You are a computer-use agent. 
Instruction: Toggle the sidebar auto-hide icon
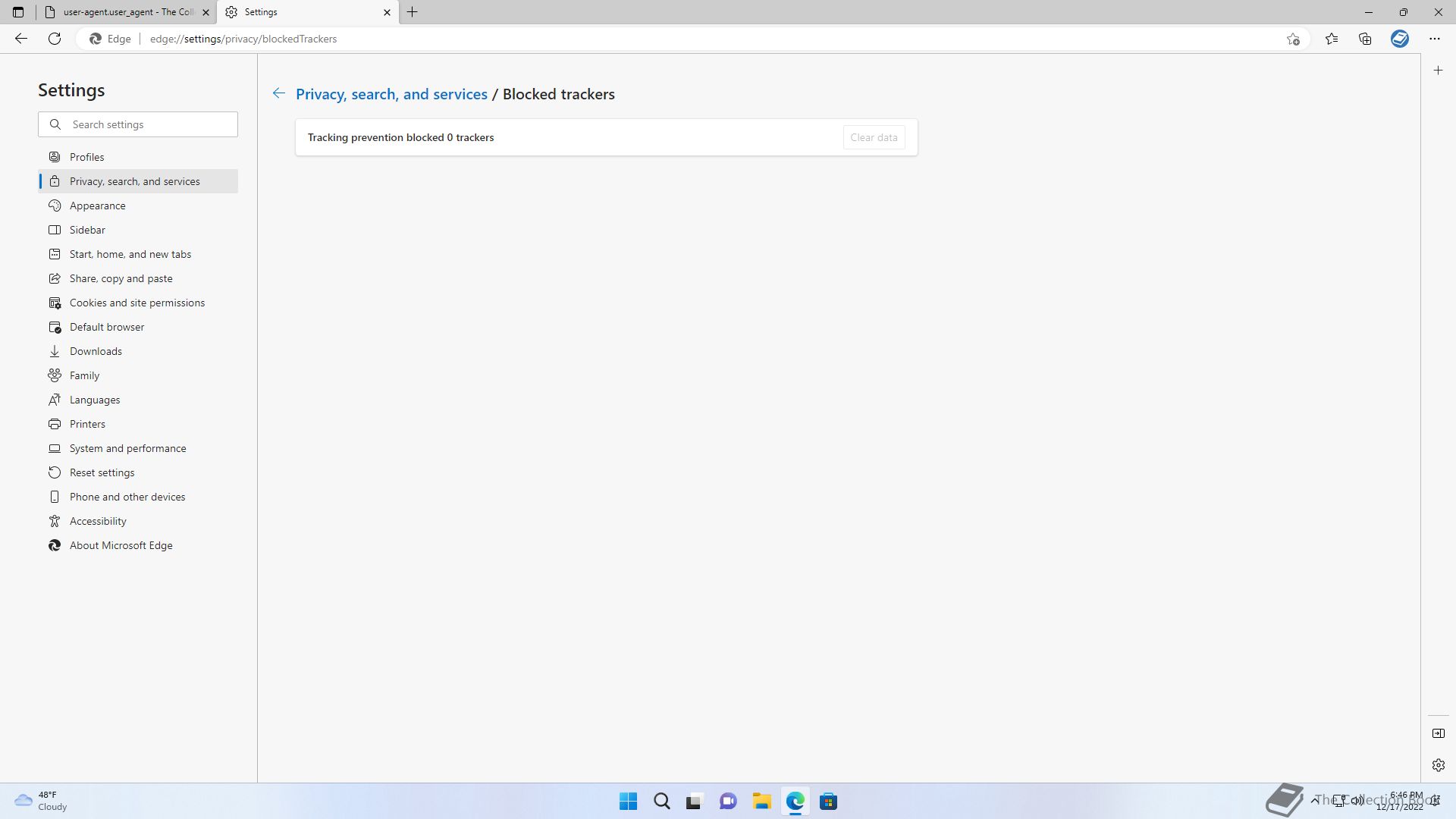point(1439,733)
